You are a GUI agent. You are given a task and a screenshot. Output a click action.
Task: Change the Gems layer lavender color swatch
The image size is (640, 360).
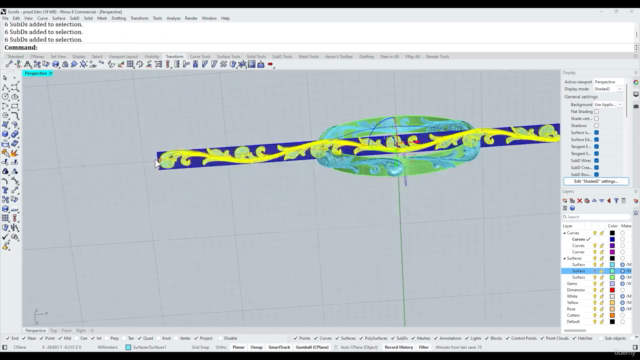coord(612,284)
